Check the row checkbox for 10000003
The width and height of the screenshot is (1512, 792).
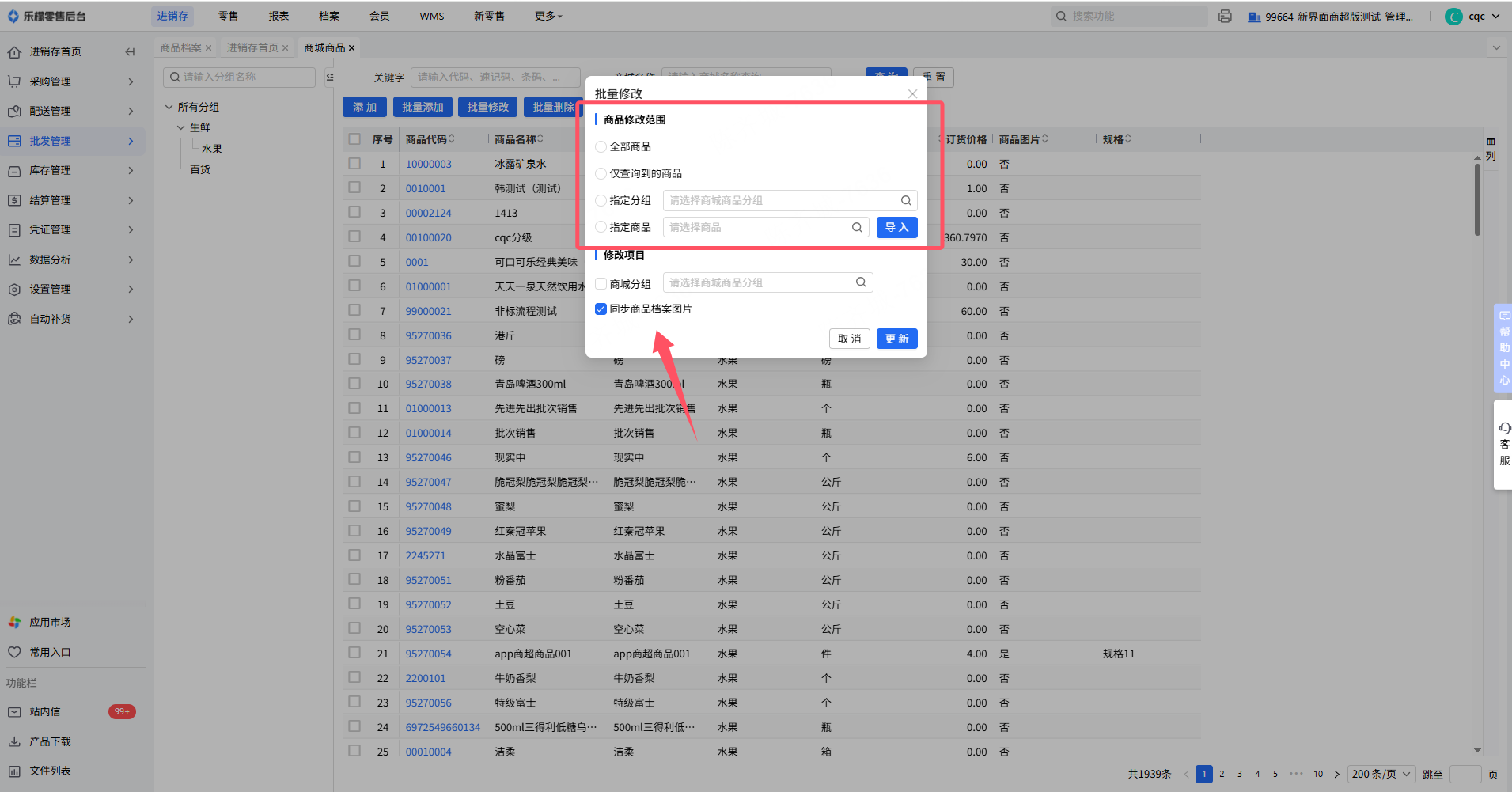coord(354,164)
